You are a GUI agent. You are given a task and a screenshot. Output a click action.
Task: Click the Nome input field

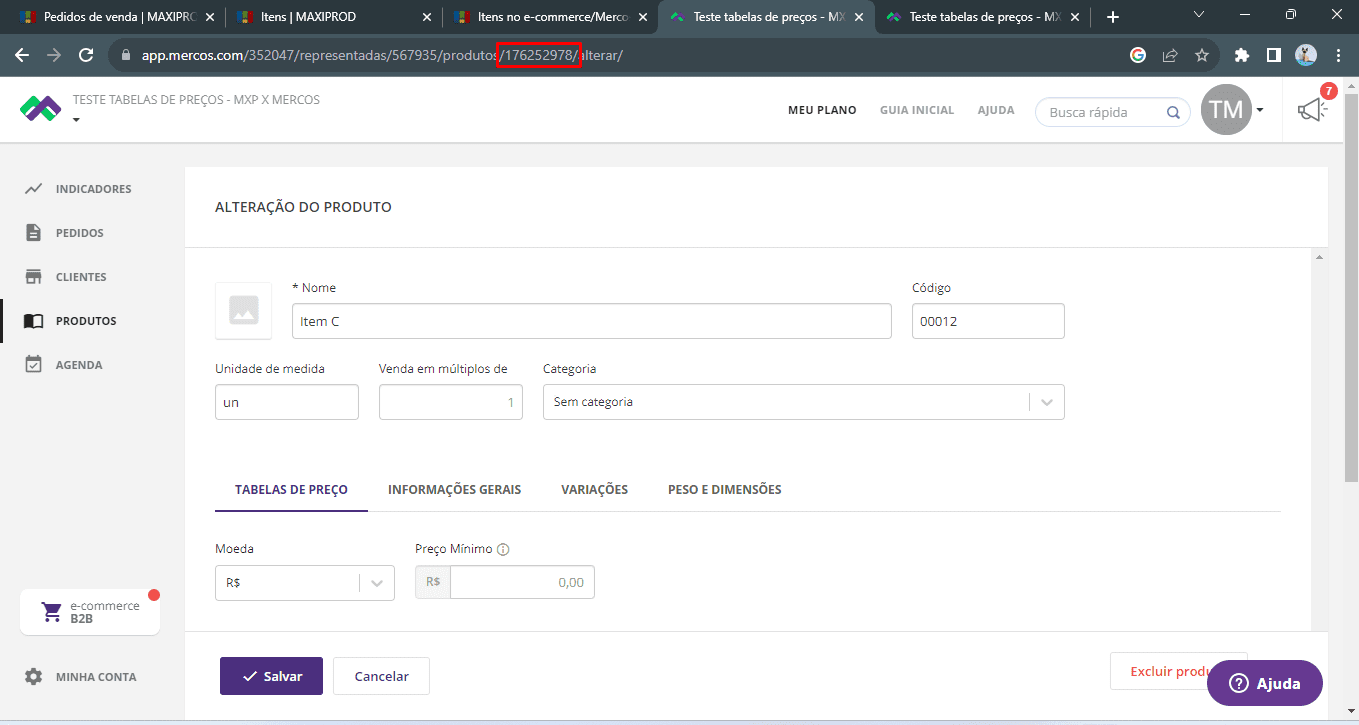point(591,322)
